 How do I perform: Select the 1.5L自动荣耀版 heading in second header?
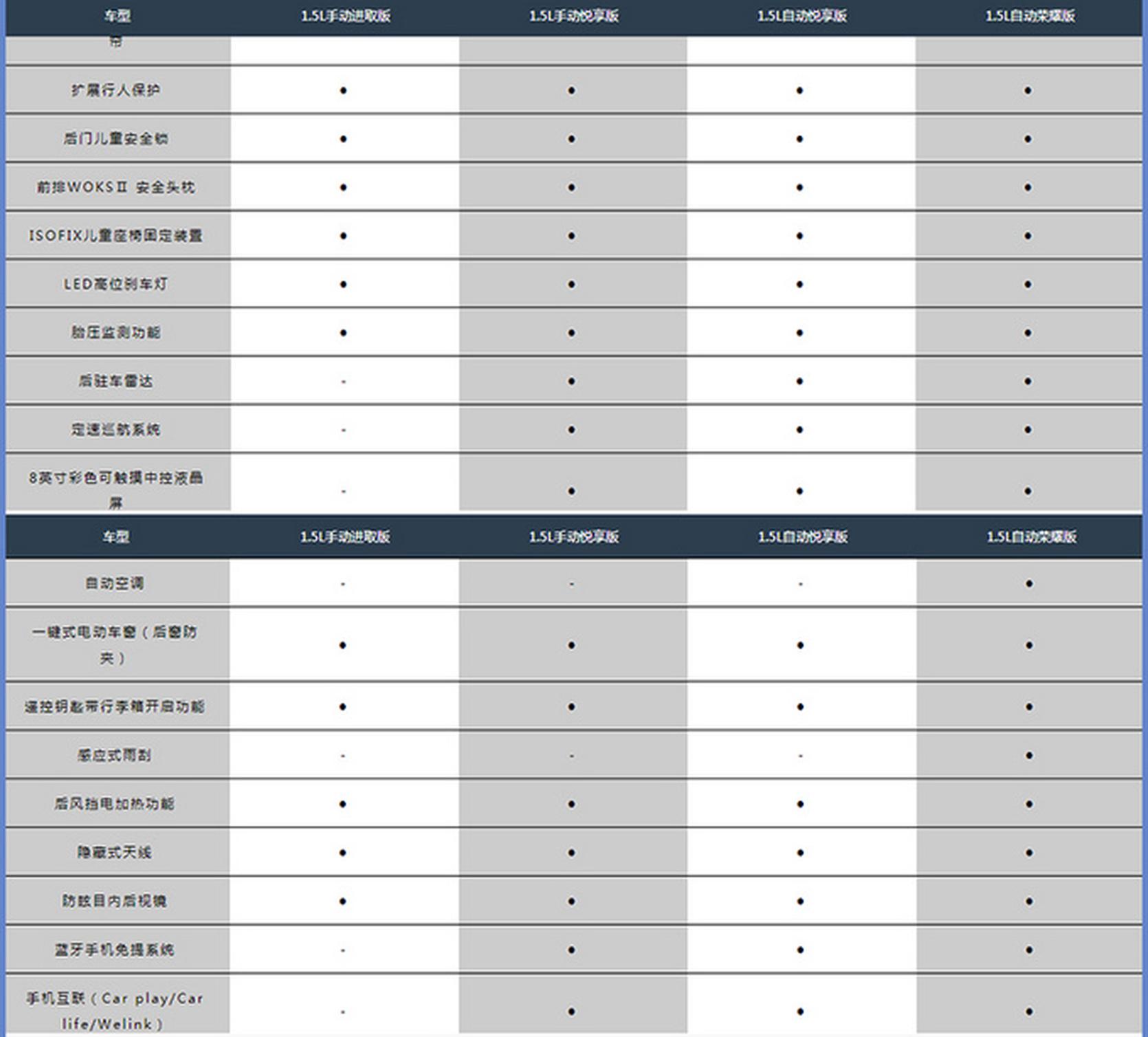click(x=1031, y=536)
